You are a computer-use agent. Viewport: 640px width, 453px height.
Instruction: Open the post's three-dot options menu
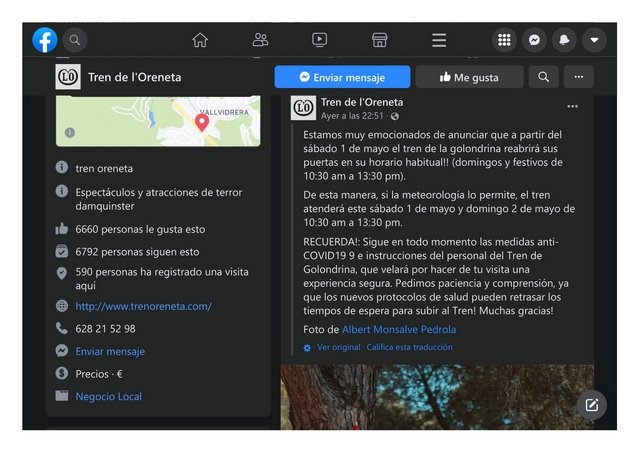(572, 106)
